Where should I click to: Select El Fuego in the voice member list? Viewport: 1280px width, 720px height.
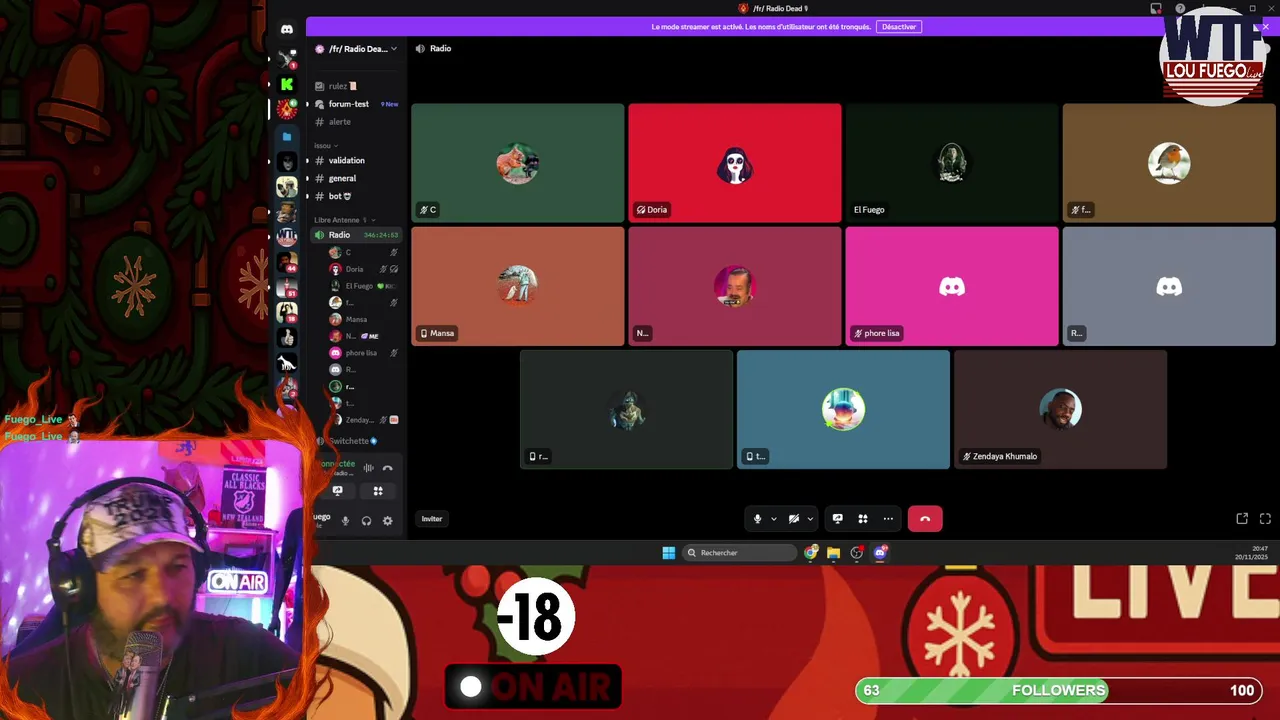click(x=364, y=286)
